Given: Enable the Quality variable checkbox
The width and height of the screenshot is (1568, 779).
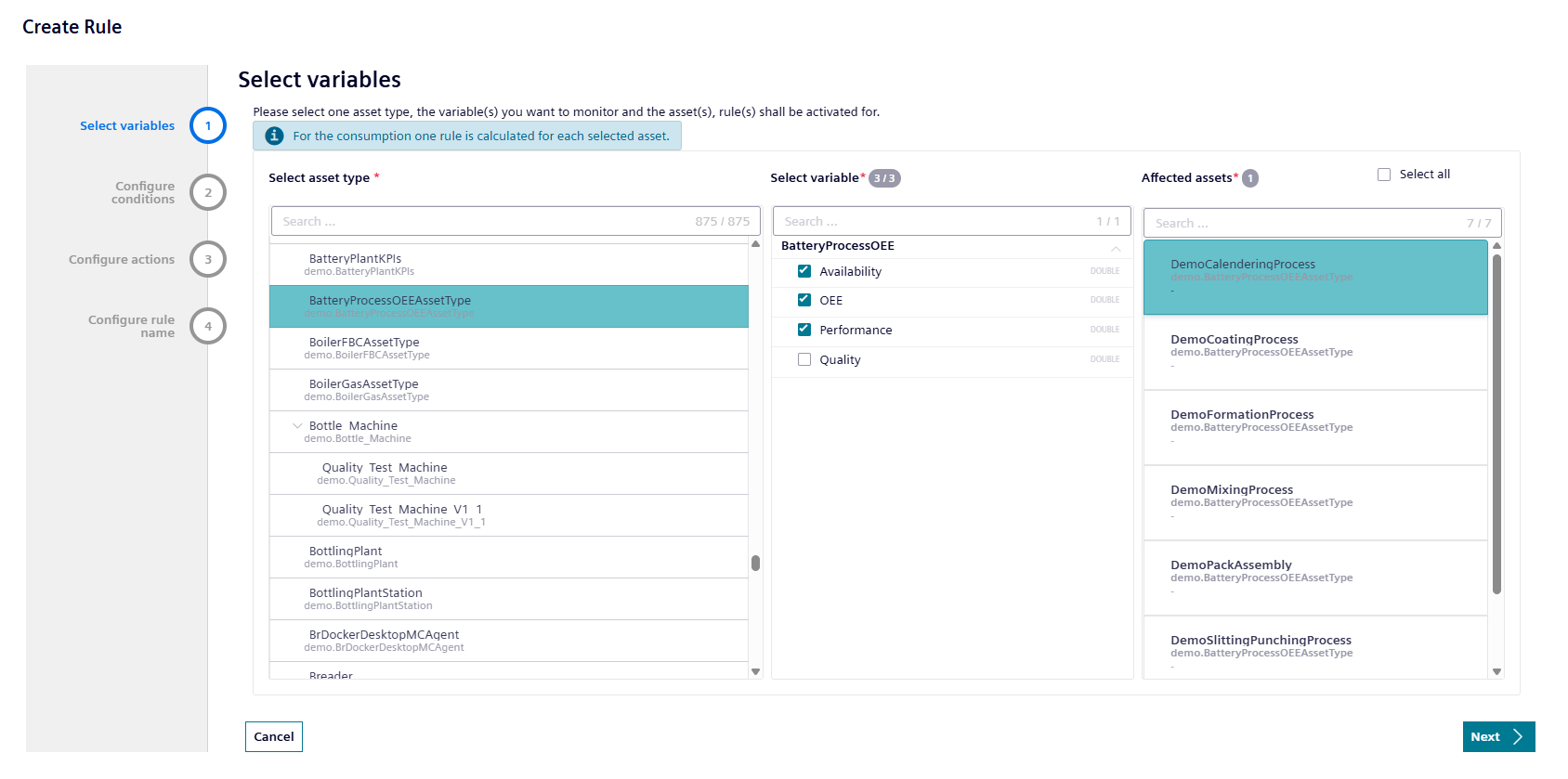Looking at the screenshot, I should [x=804, y=359].
